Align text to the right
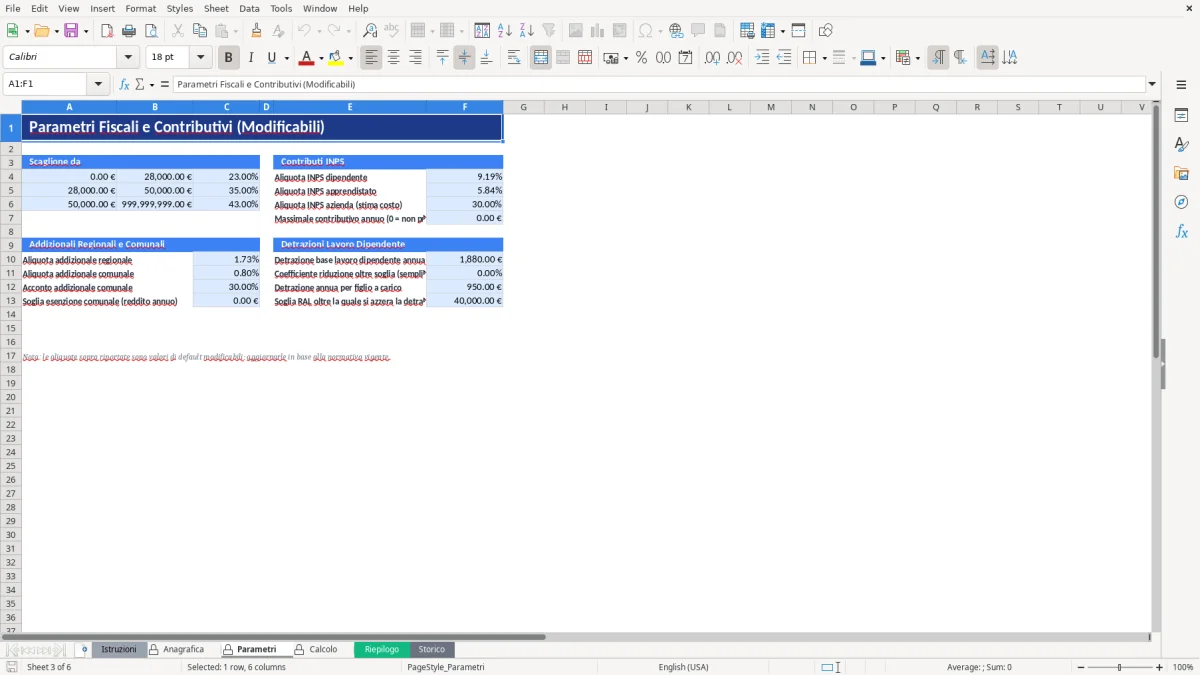 pyautogui.click(x=415, y=58)
